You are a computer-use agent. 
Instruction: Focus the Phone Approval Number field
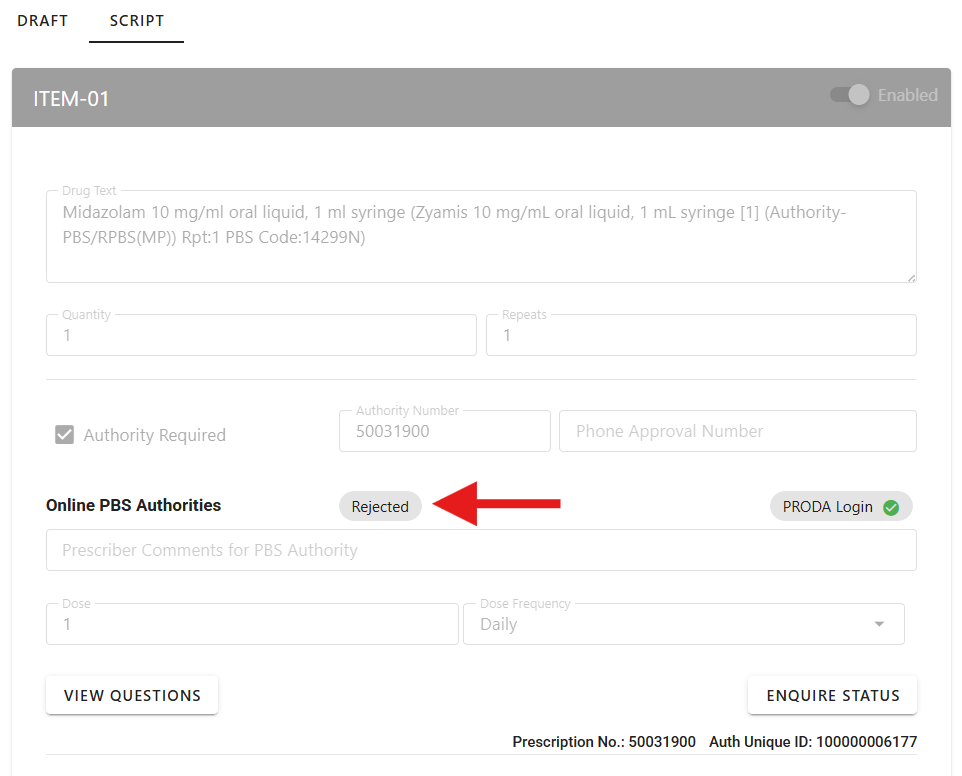737,432
